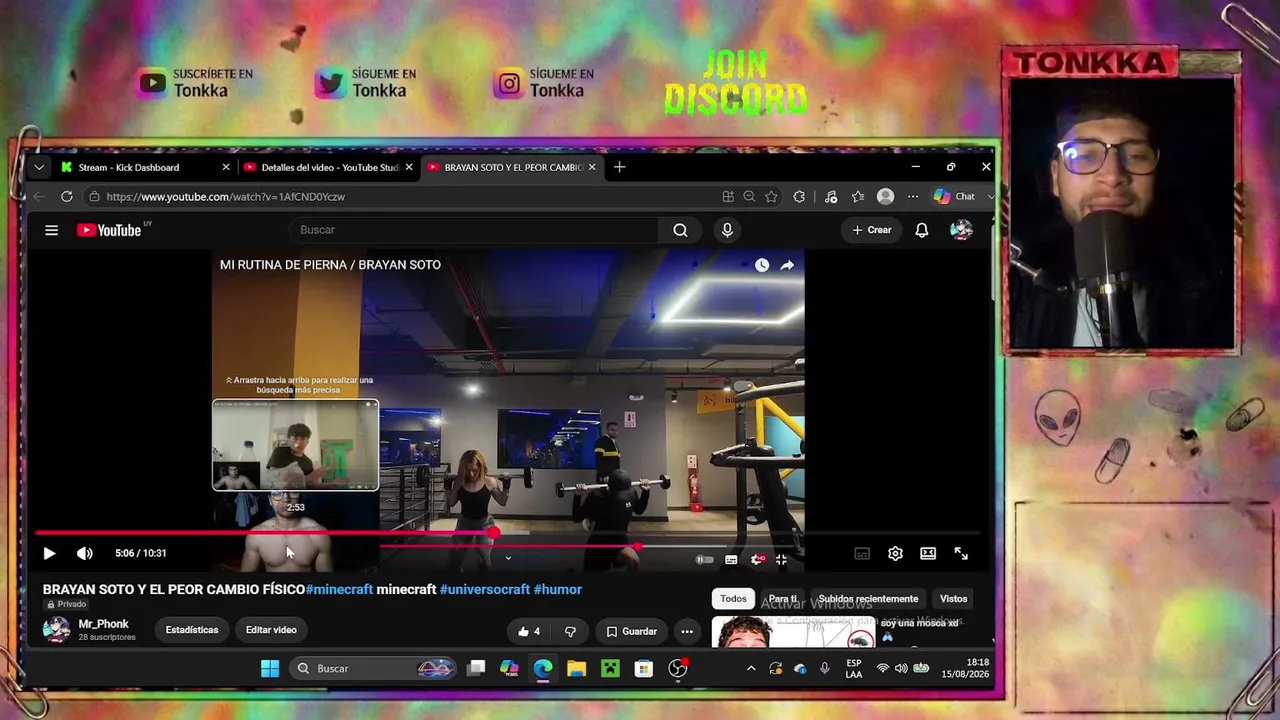
Task: Open Edge settings and more menu
Action: coord(912,197)
